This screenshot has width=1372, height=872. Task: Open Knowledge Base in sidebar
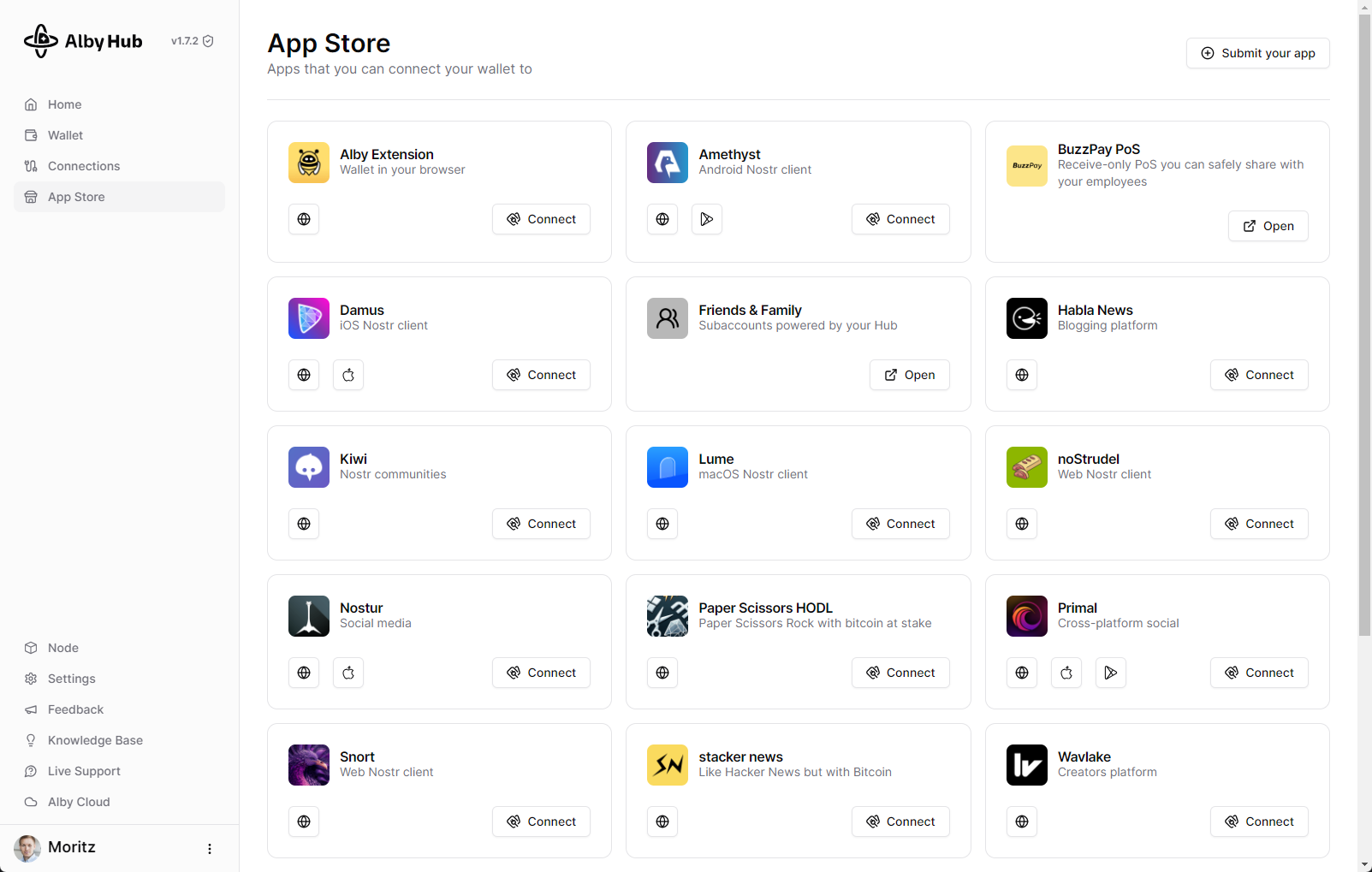[x=119, y=740]
